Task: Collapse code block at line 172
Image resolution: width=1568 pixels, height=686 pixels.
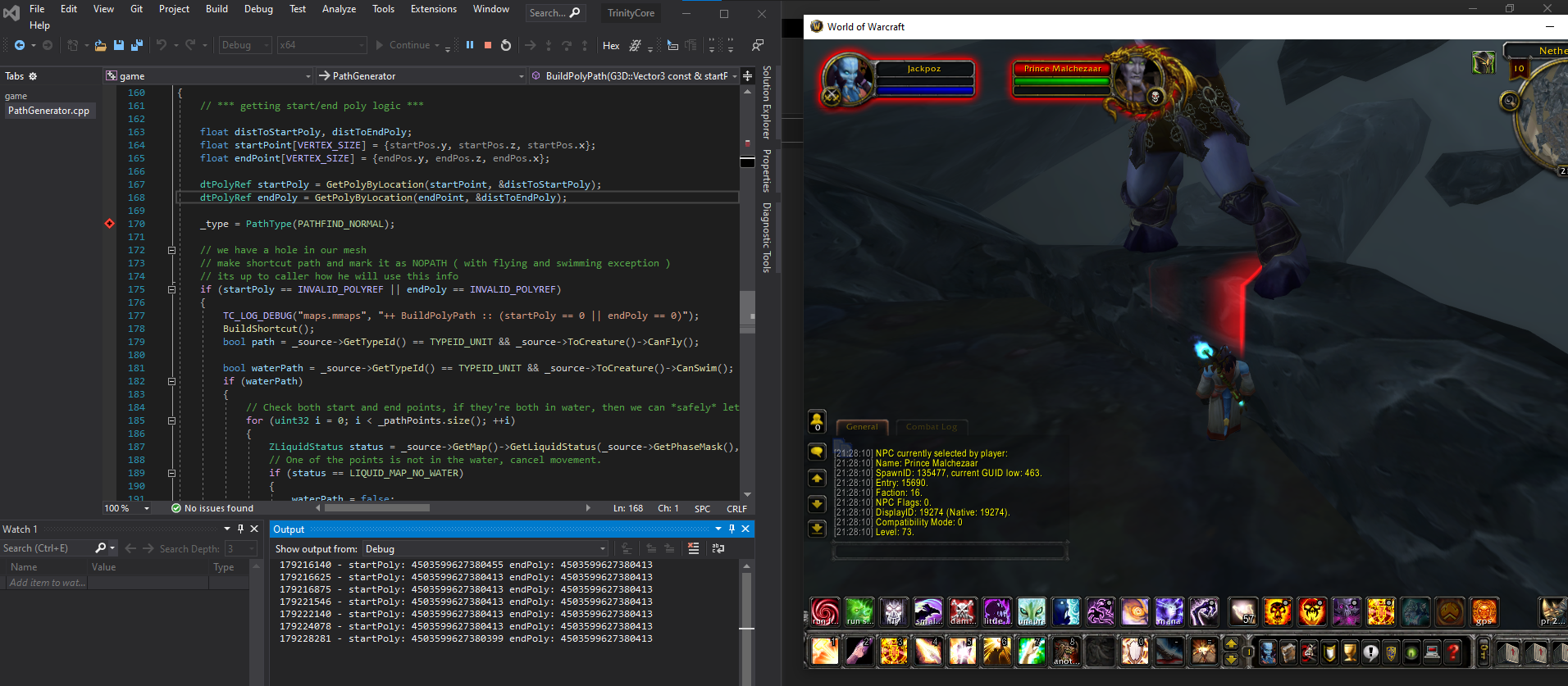Action: (x=171, y=250)
